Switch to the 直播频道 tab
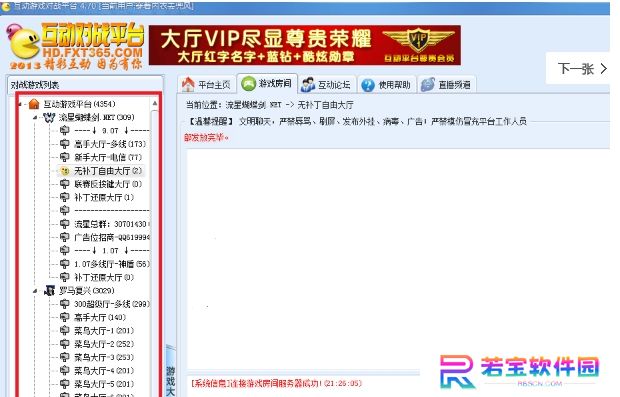This screenshot has width=620, height=397. click(x=446, y=85)
